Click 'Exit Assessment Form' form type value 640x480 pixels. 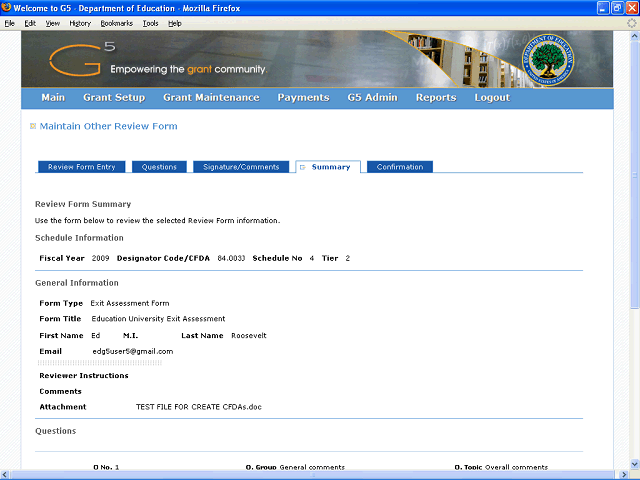pos(130,303)
